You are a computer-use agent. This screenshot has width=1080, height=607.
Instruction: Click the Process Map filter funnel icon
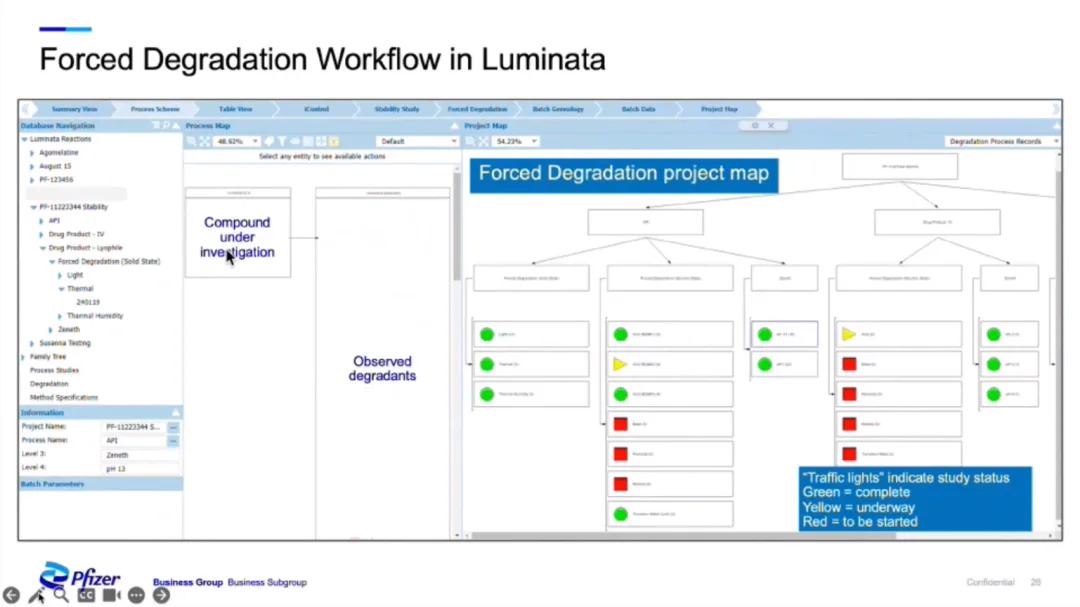[282, 141]
